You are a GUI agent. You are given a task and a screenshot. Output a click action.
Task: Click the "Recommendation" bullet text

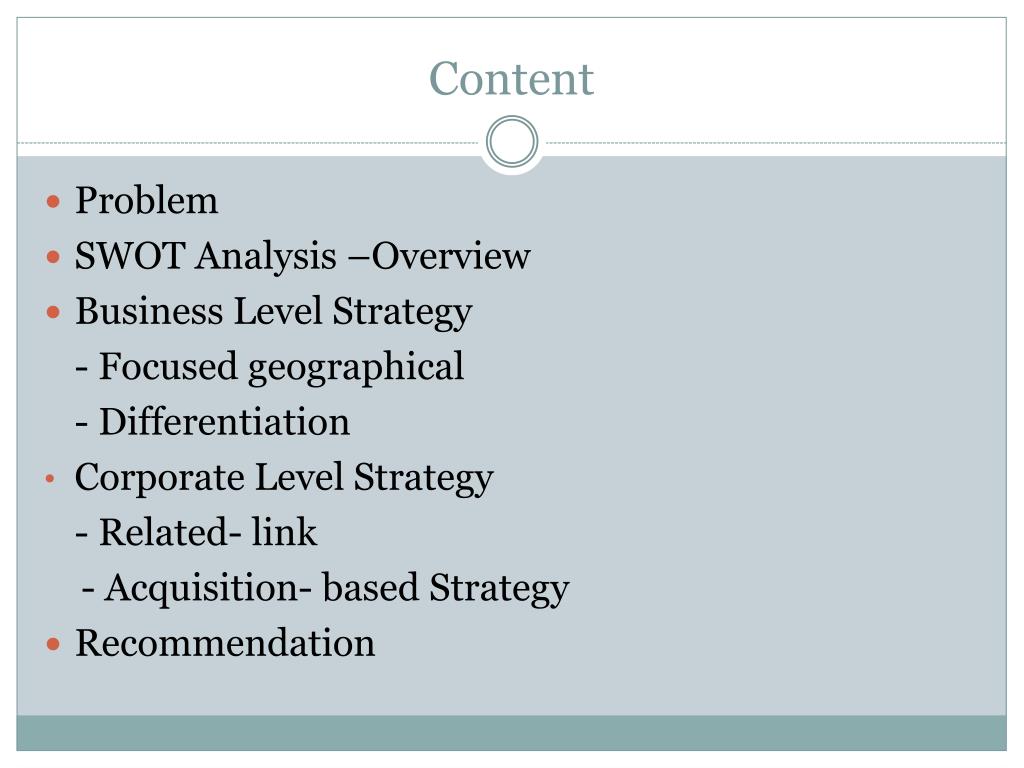click(x=225, y=642)
